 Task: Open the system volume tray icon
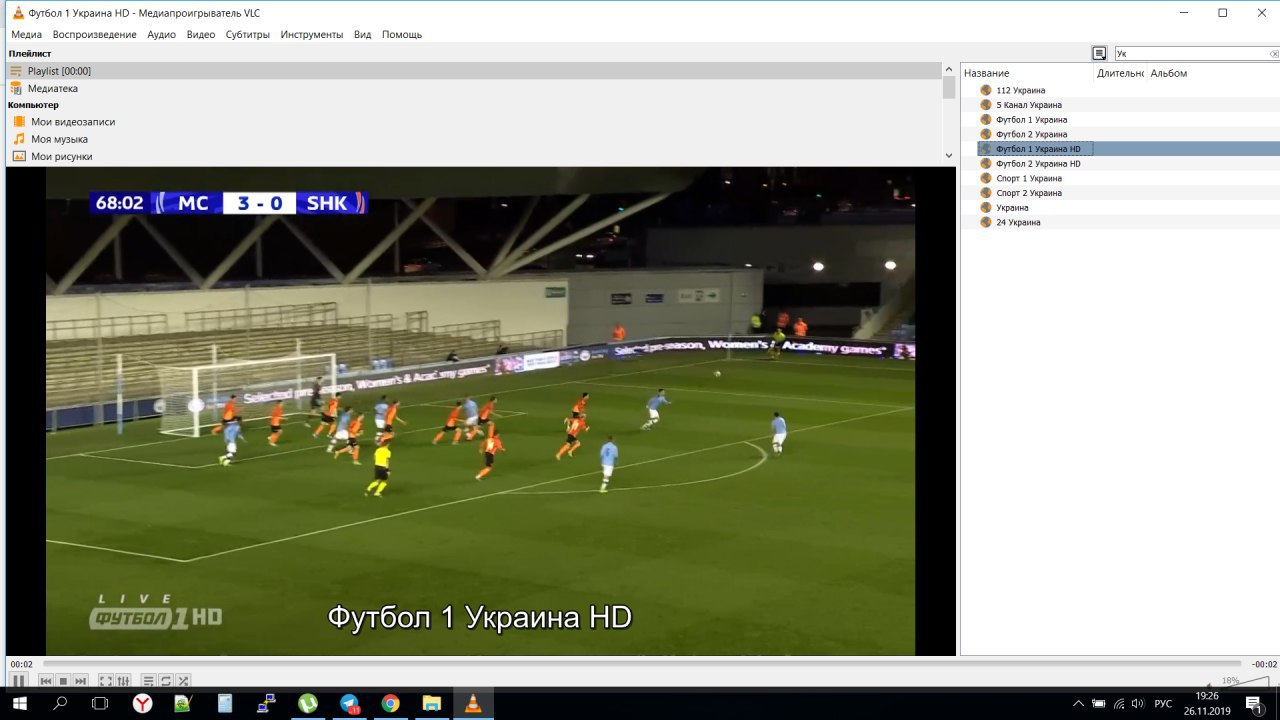coord(1138,704)
